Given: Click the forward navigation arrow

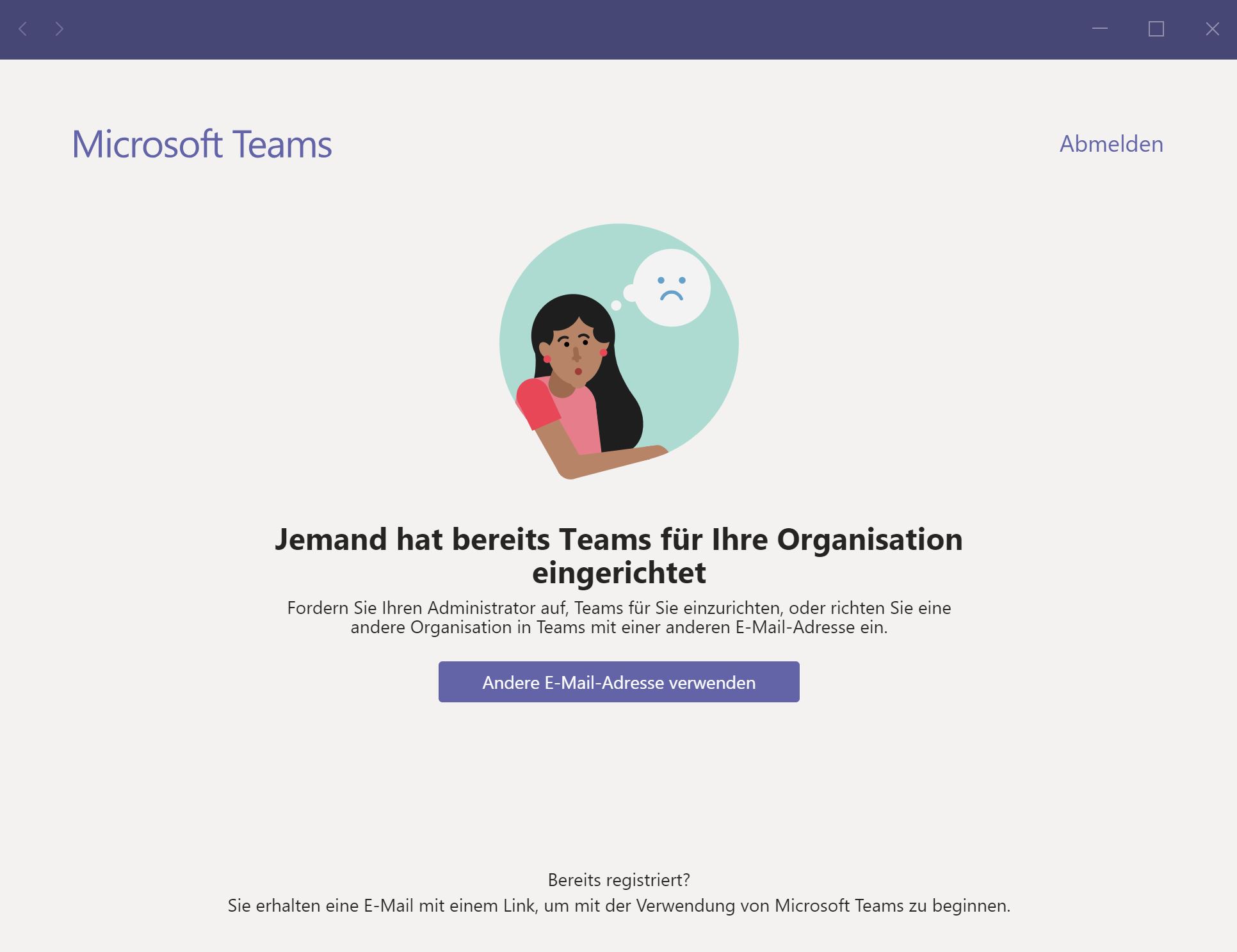Looking at the screenshot, I should pos(59,29).
